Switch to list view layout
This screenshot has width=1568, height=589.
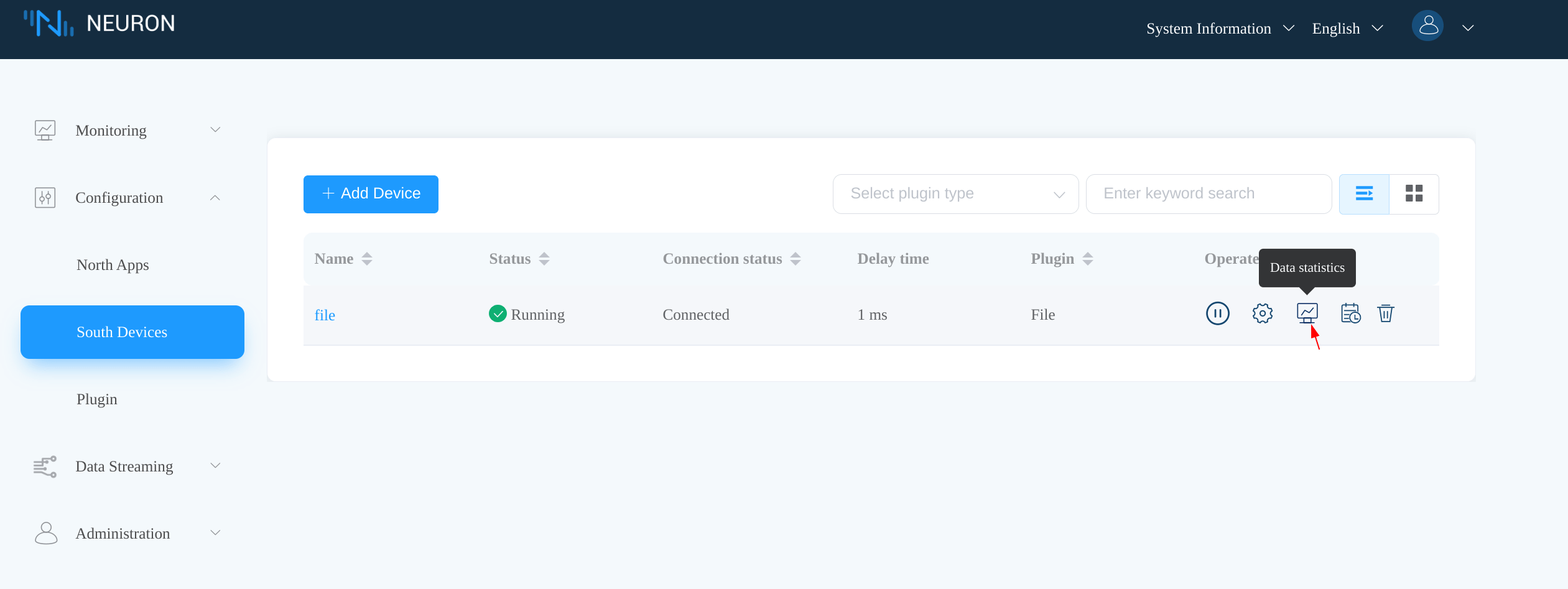(1365, 193)
